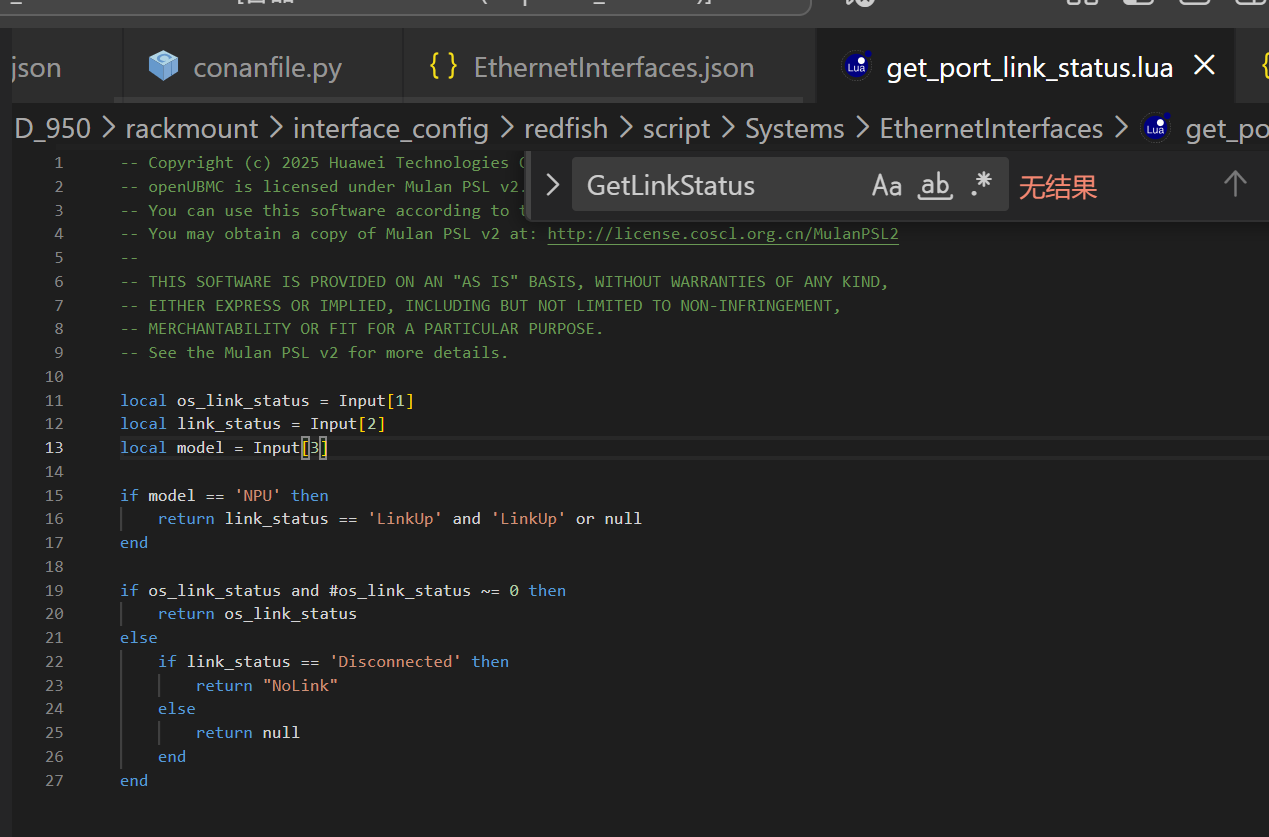Click the conanfile.py Python file icon
The image size is (1269, 837).
coord(163,67)
